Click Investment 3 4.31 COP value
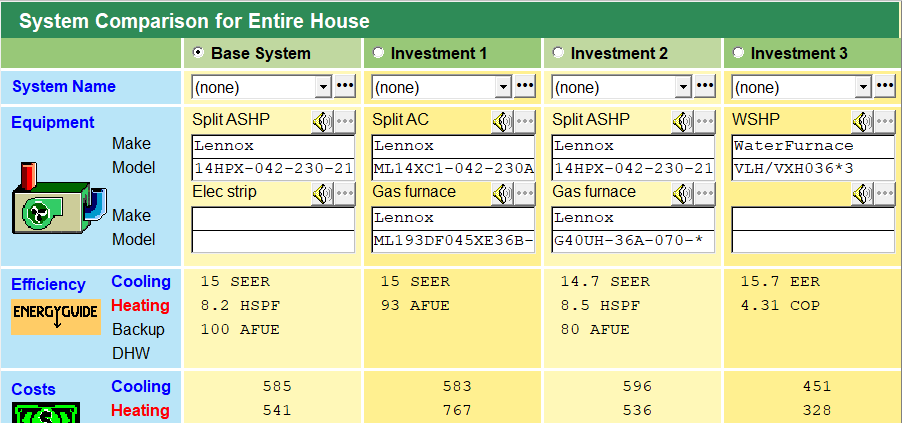The height and width of the screenshot is (423, 902). 781,306
